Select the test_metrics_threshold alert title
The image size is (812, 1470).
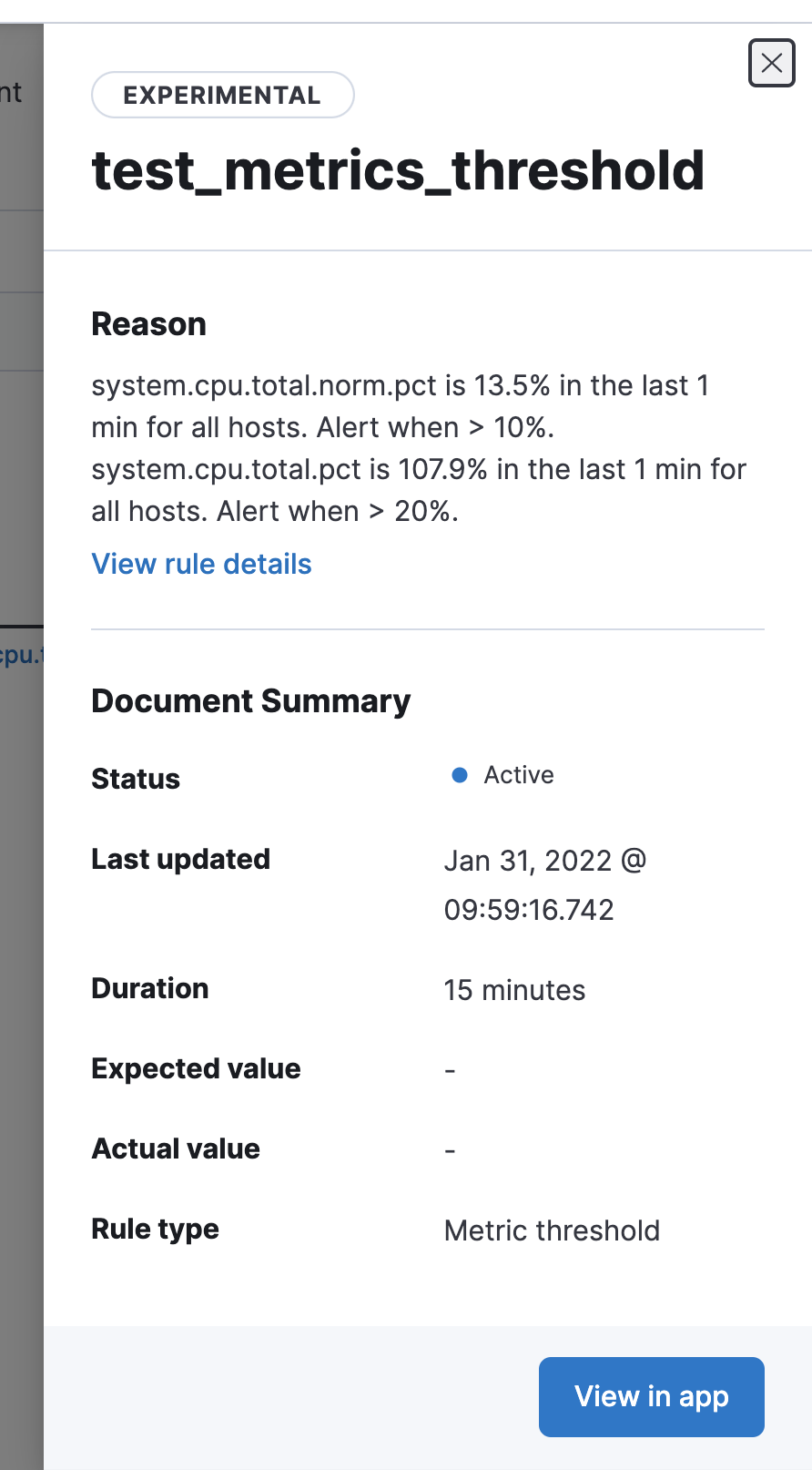pyautogui.click(x=397, y=171)
